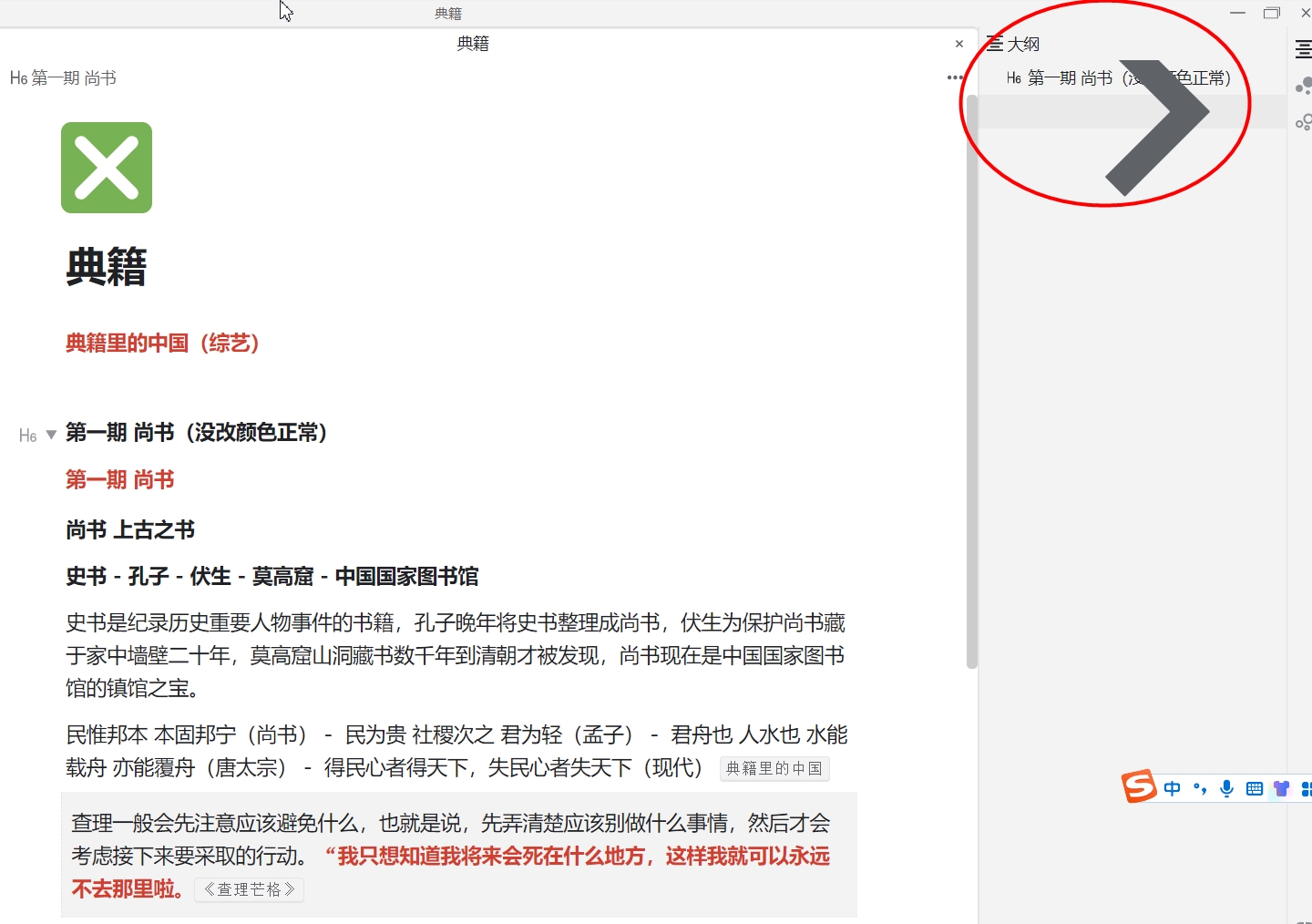
Task: Open the Sogou skin shirt icon
Action: 1282,788
